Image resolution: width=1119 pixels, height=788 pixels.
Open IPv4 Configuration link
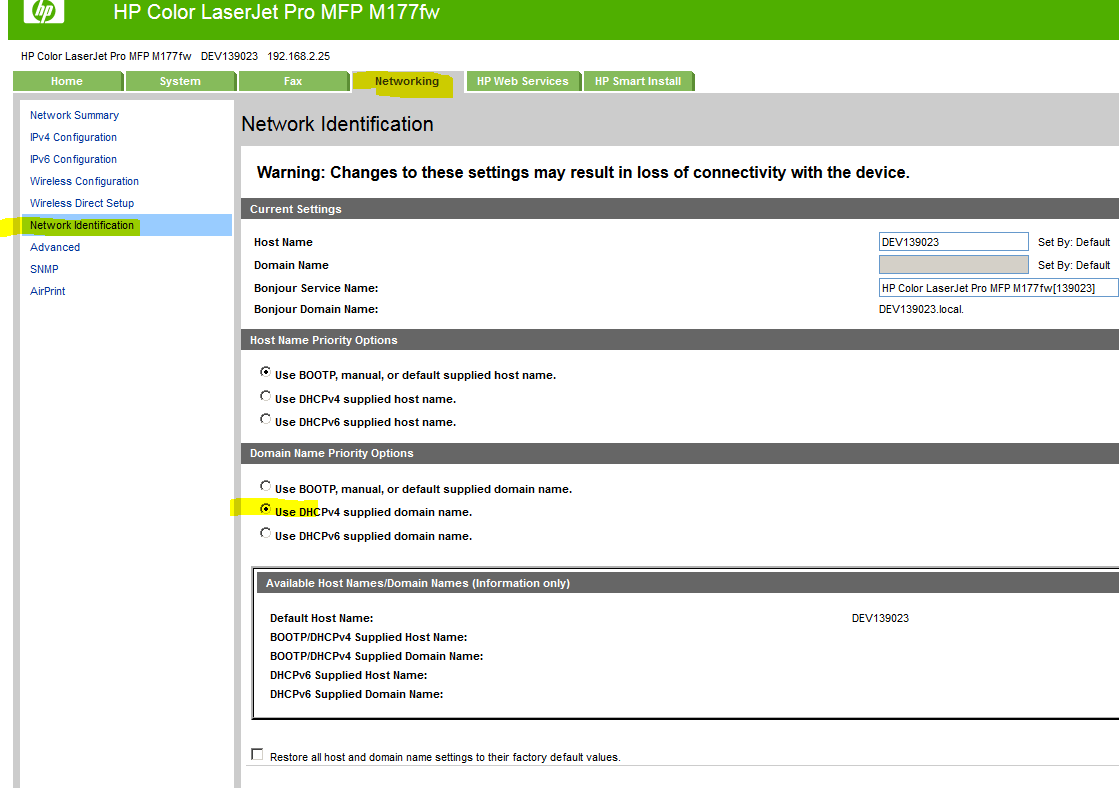click(73, 137)
